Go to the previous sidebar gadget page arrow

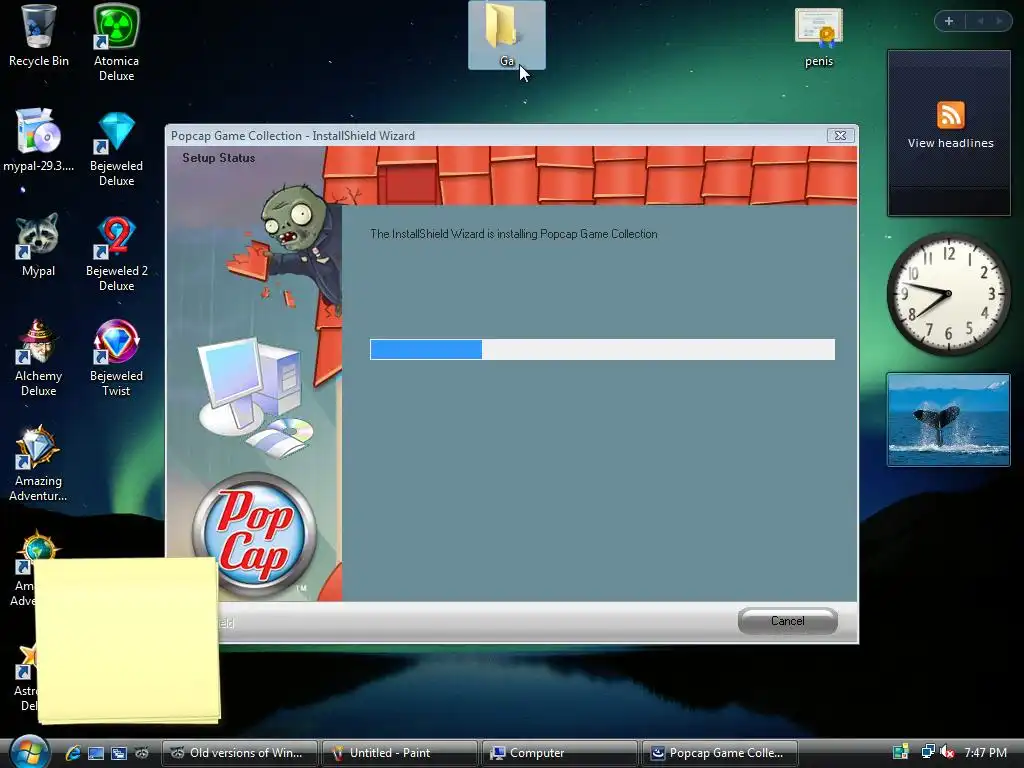pos(980,21)
